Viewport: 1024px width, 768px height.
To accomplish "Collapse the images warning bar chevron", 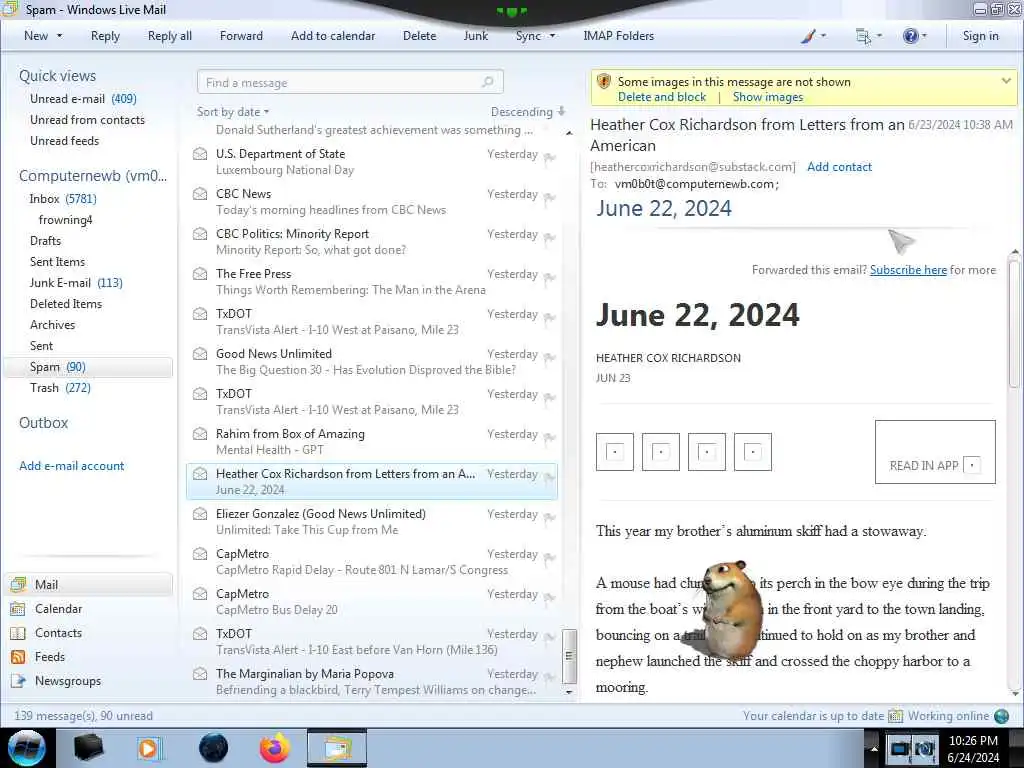I will click(1006, 81).
